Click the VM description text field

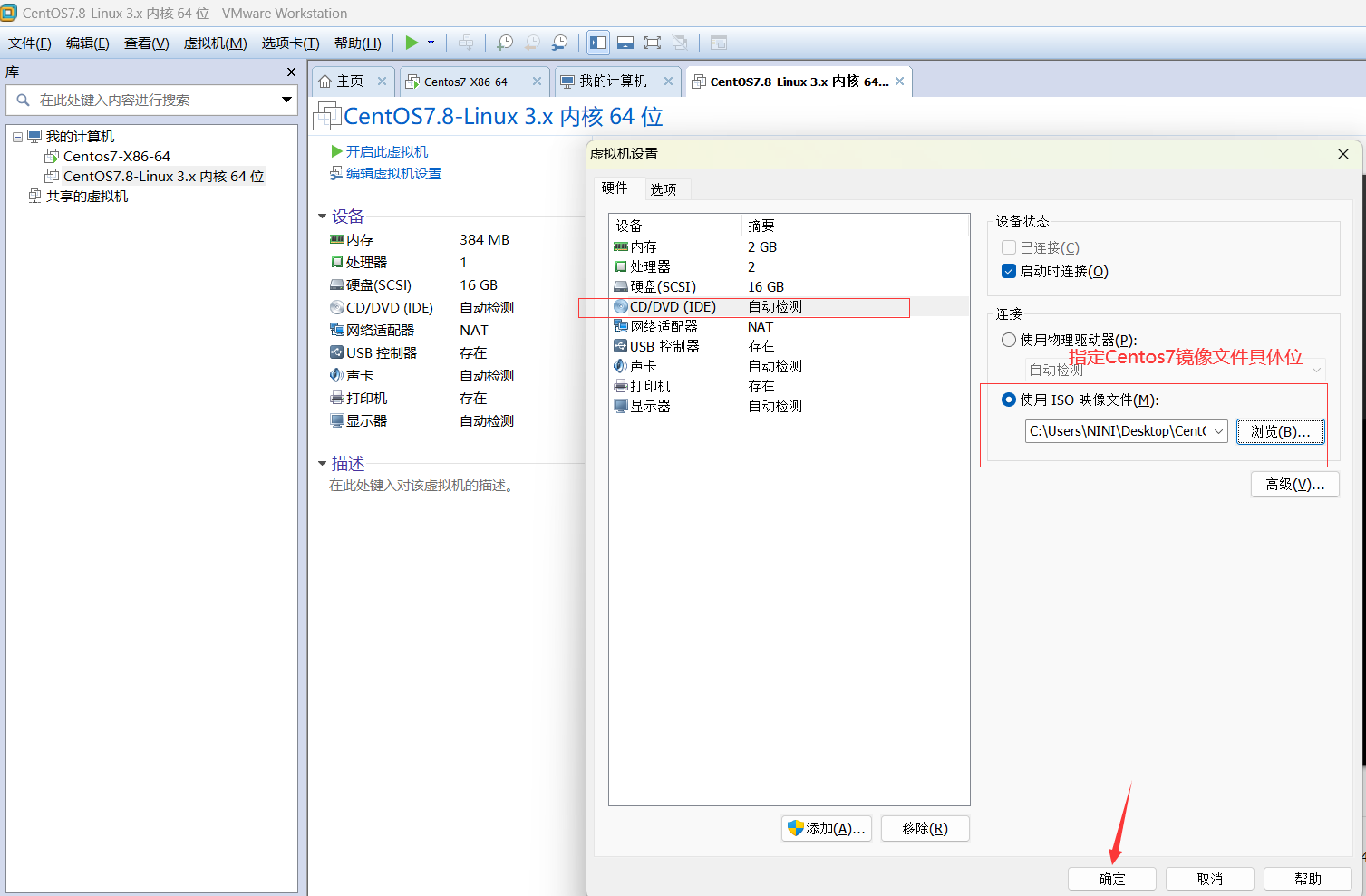pyautogui.click(x=423, y=486)
